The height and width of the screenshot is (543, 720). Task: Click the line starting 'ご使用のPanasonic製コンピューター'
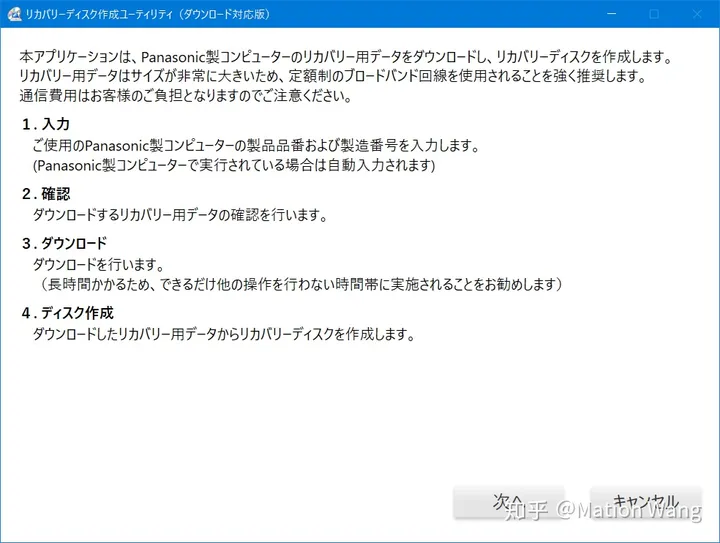[256, 146]
